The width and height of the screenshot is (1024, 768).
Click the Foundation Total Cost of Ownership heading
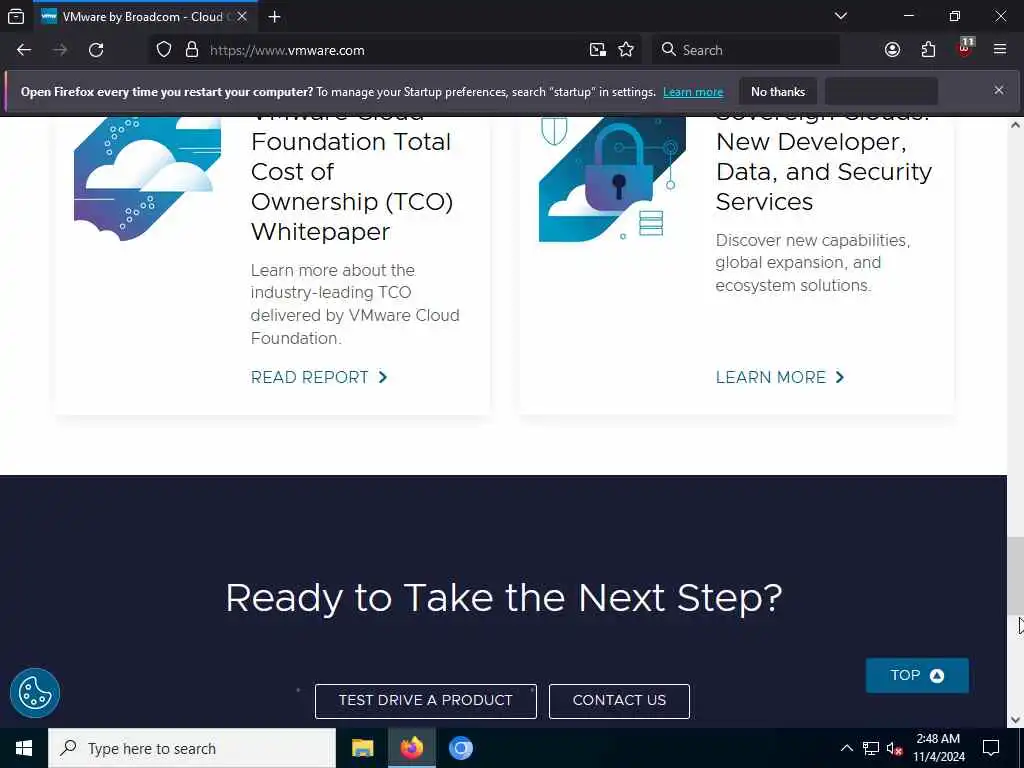pos(352,180)
